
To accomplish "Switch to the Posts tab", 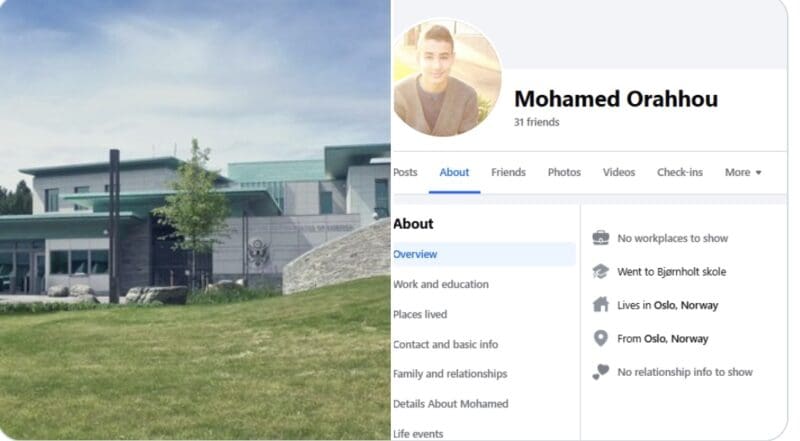I will pos(405,173).
